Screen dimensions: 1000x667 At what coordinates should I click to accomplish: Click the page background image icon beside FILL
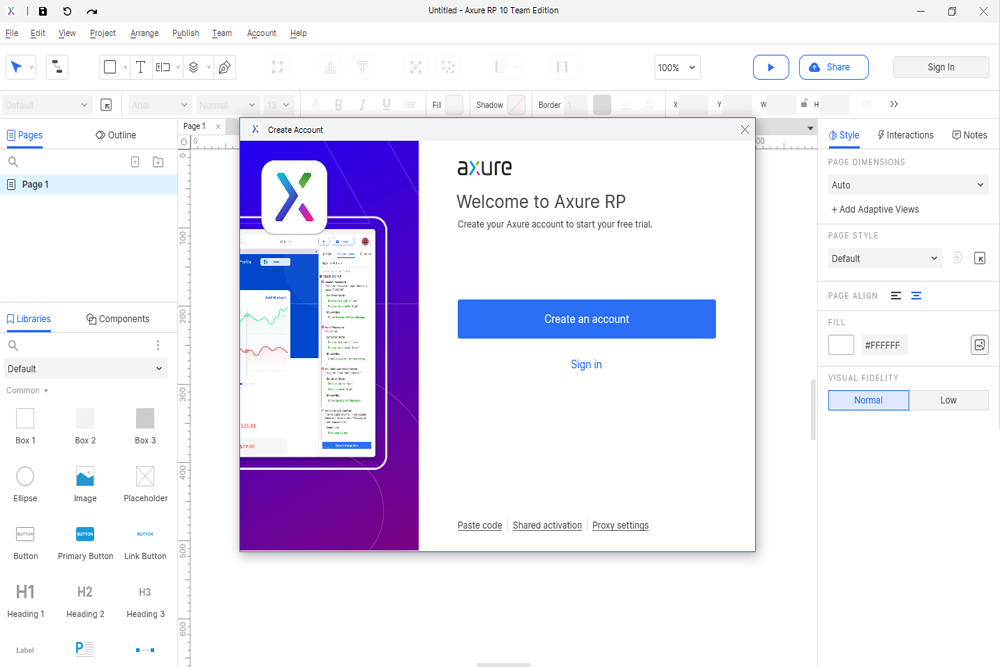(x=980, y=344)
